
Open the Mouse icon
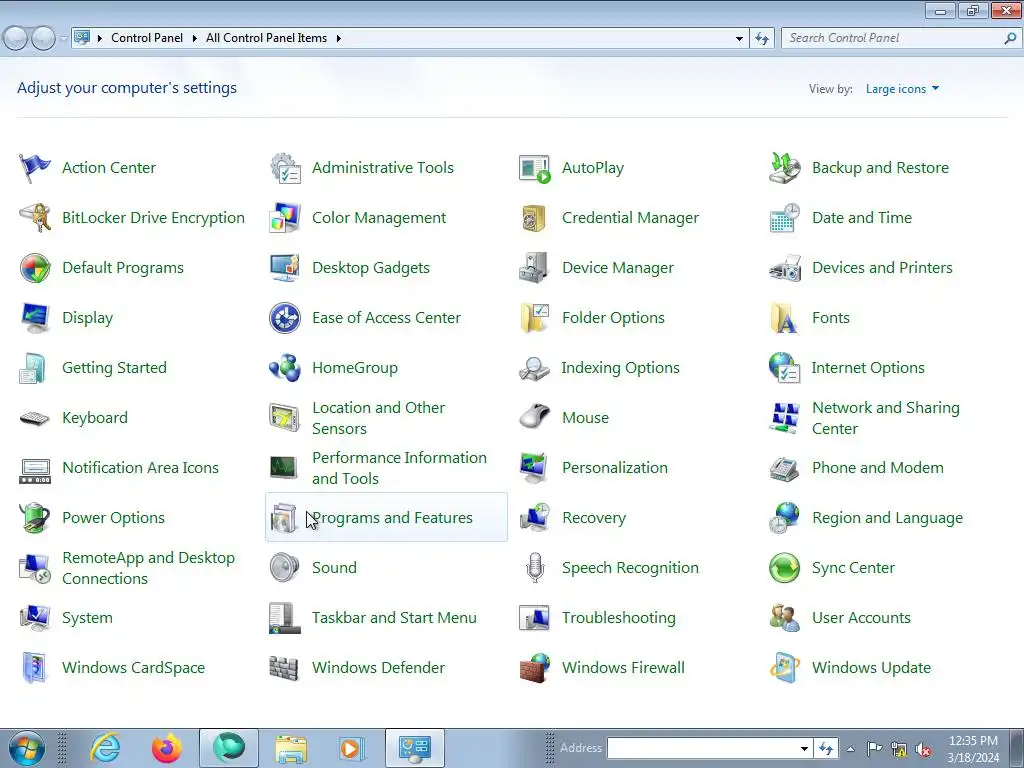pos(535,418)
